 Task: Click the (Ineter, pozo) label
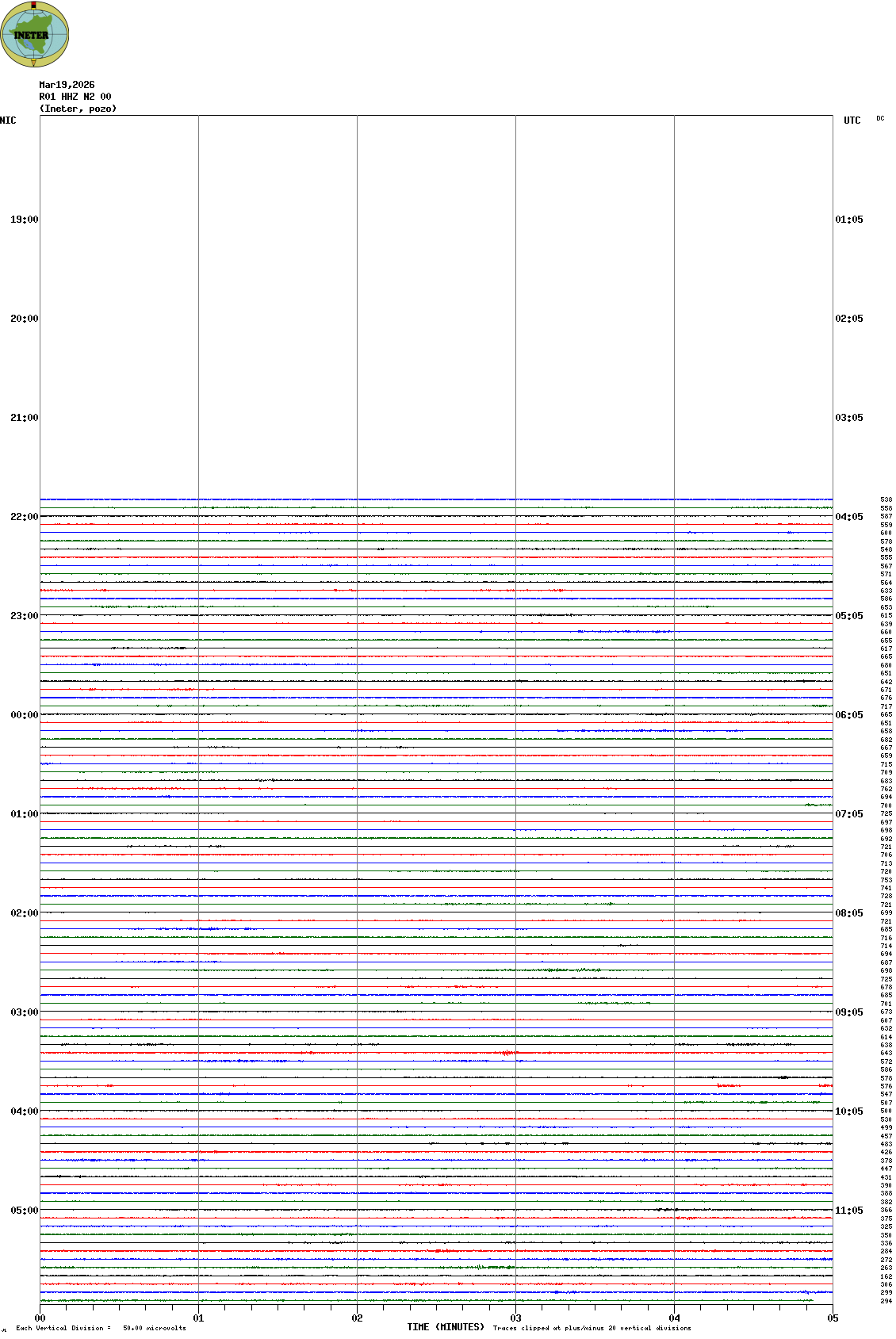78,109
